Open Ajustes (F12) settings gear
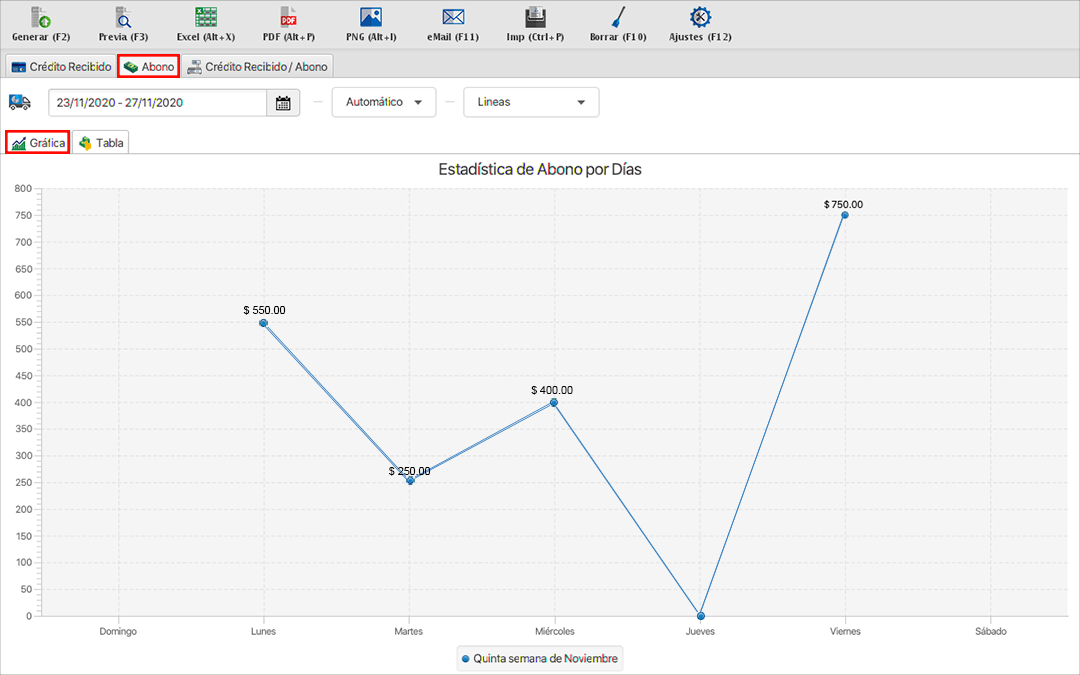Screen dimensions: 1080x675 (700, 18)
